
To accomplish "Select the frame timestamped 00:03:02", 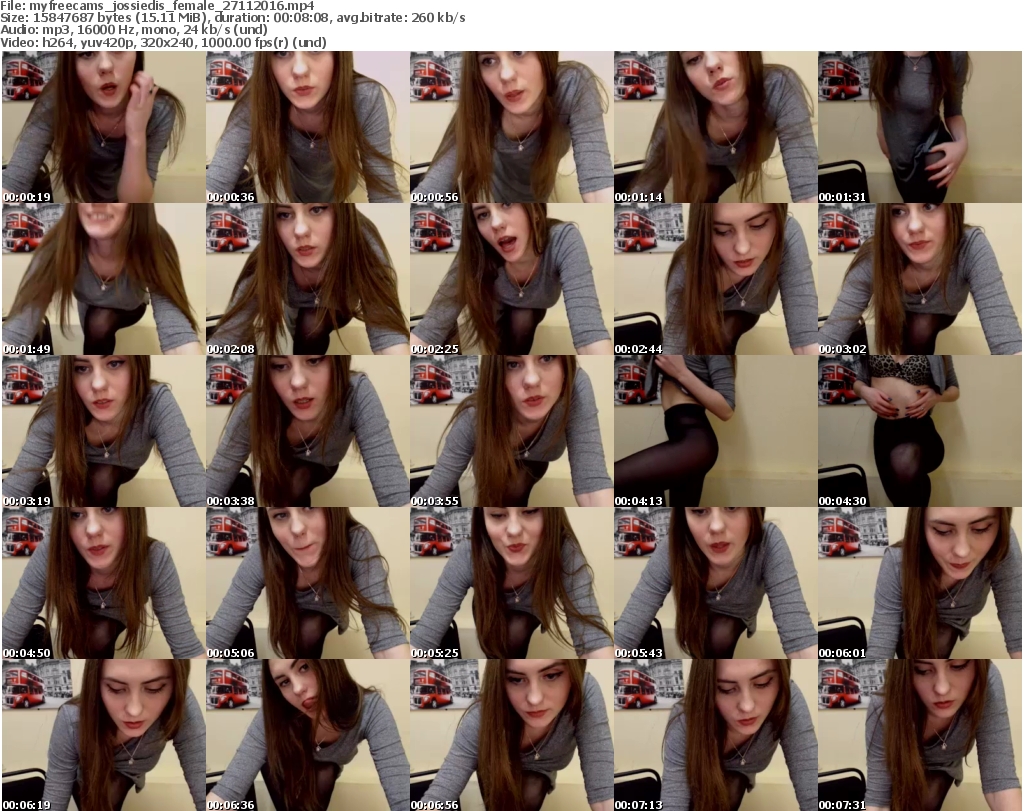I will click(919, 280).
